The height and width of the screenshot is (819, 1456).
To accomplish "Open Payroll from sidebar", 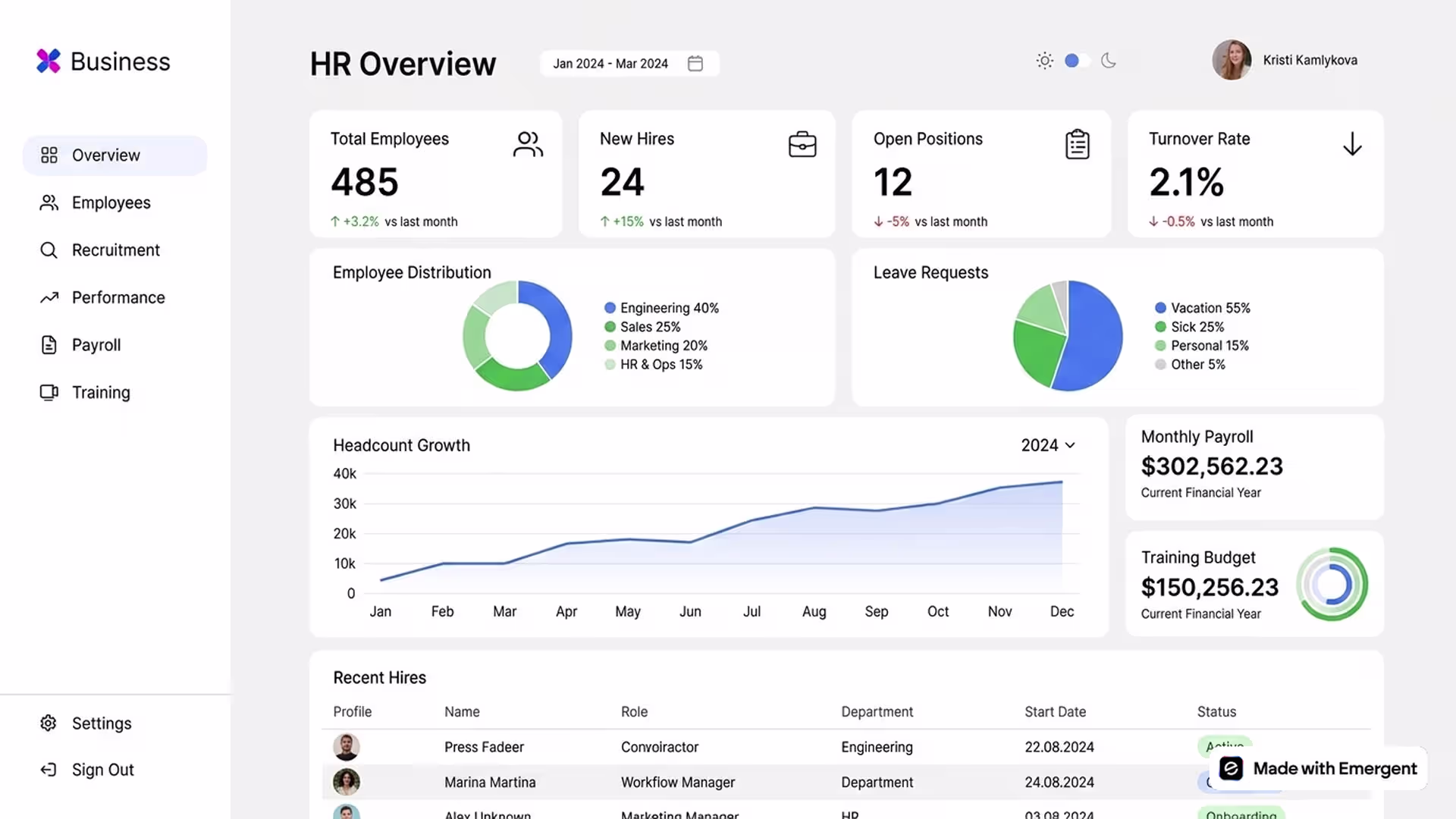I will click(x=96, y=345).
